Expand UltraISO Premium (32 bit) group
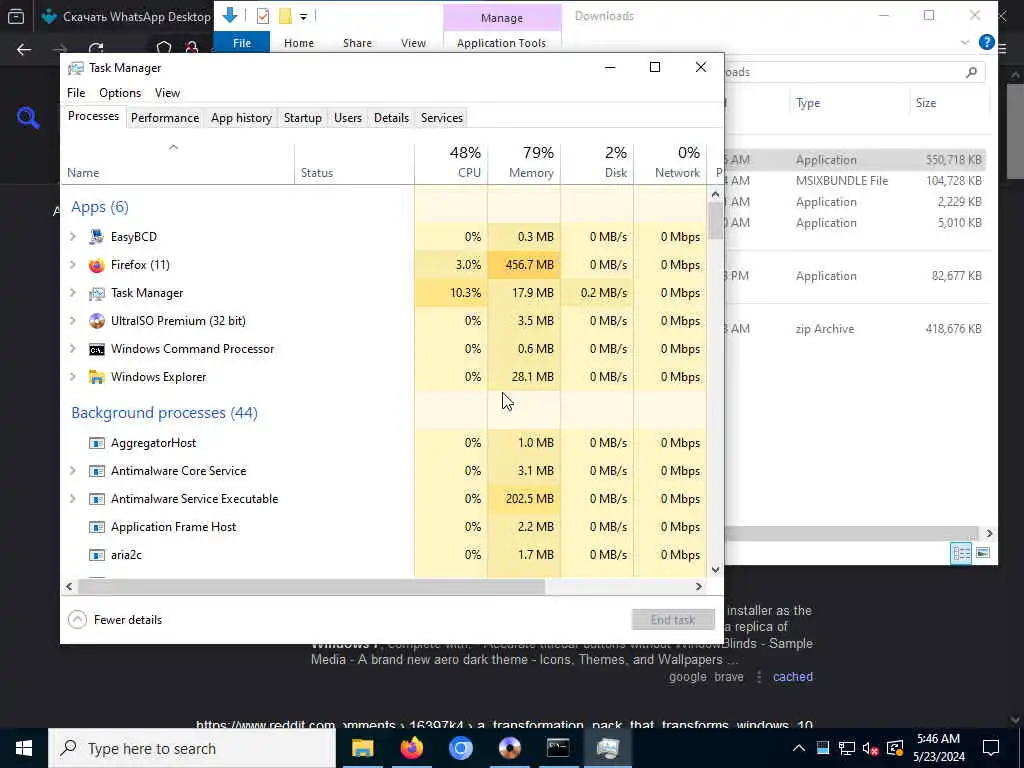Screen dimensions: 1024x768 tap(73, 321)
